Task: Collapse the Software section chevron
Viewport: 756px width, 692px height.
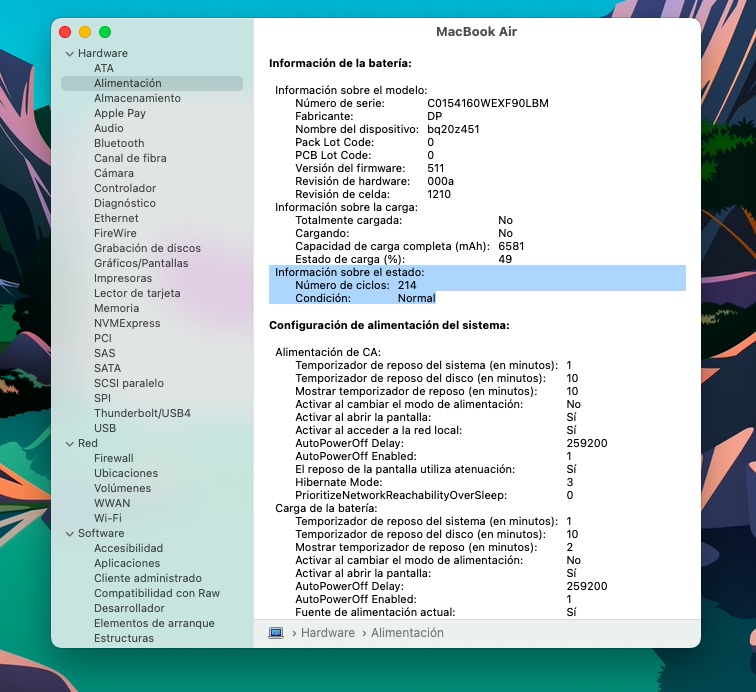Action: 69,534
